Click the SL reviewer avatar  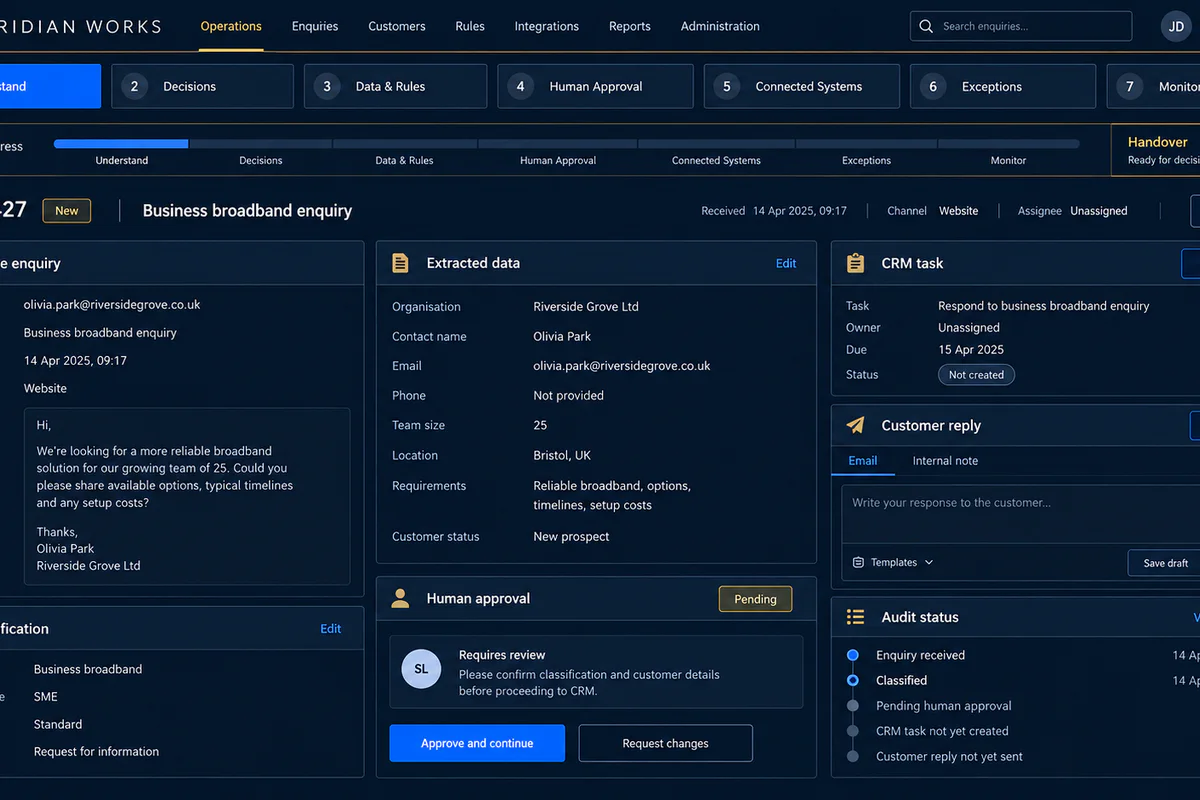tap(421, 669)
